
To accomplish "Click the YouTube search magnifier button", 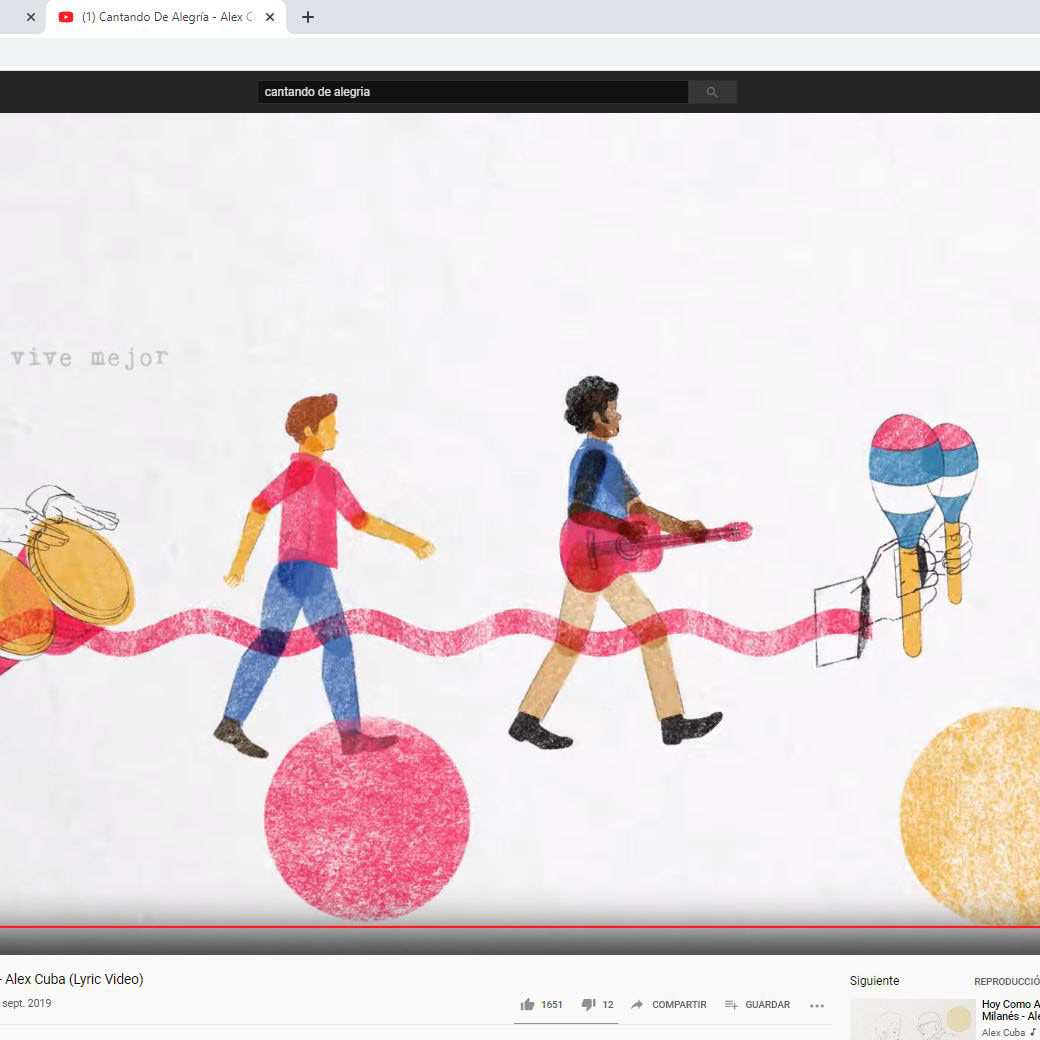I will click(x=712, y=92).
